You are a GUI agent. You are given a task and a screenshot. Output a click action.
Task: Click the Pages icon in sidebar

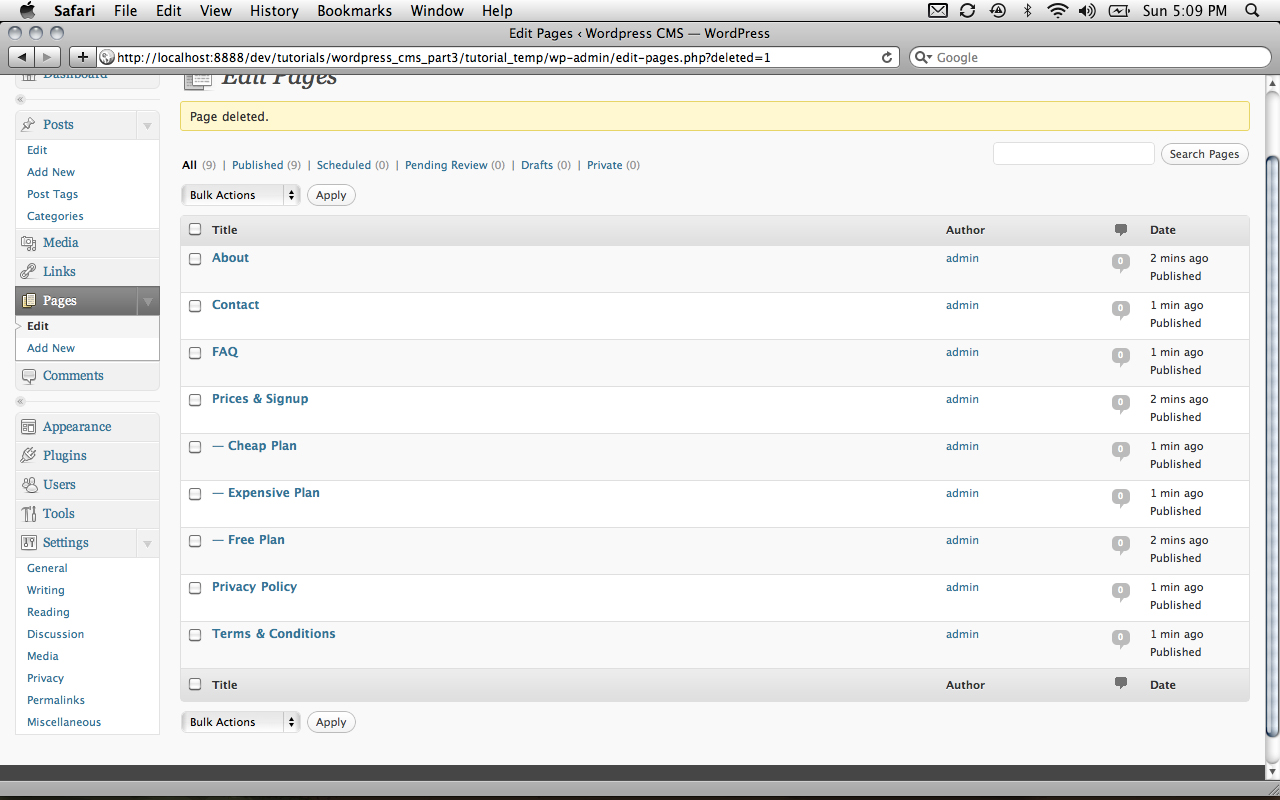point(29,301)
